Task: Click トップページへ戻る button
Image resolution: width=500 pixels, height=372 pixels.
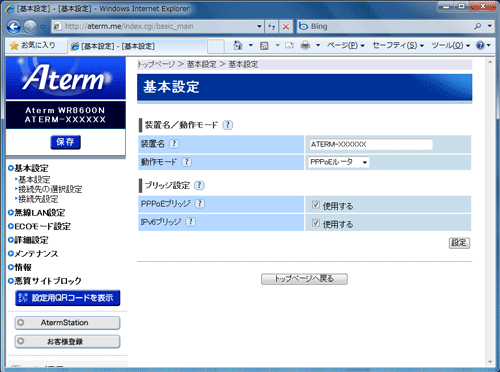Action: coord(304,279)
